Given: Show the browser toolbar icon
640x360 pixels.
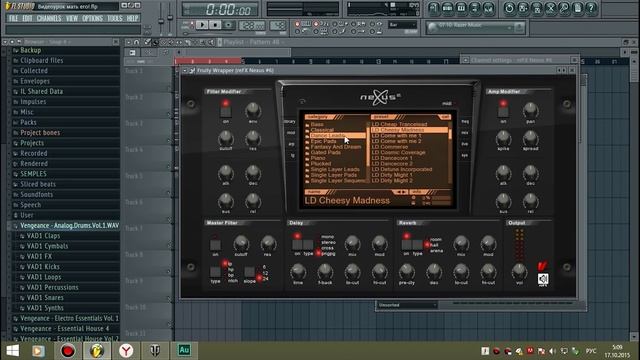Looking at the screenshot, I should pyautogui.click(x=475, y=8).
